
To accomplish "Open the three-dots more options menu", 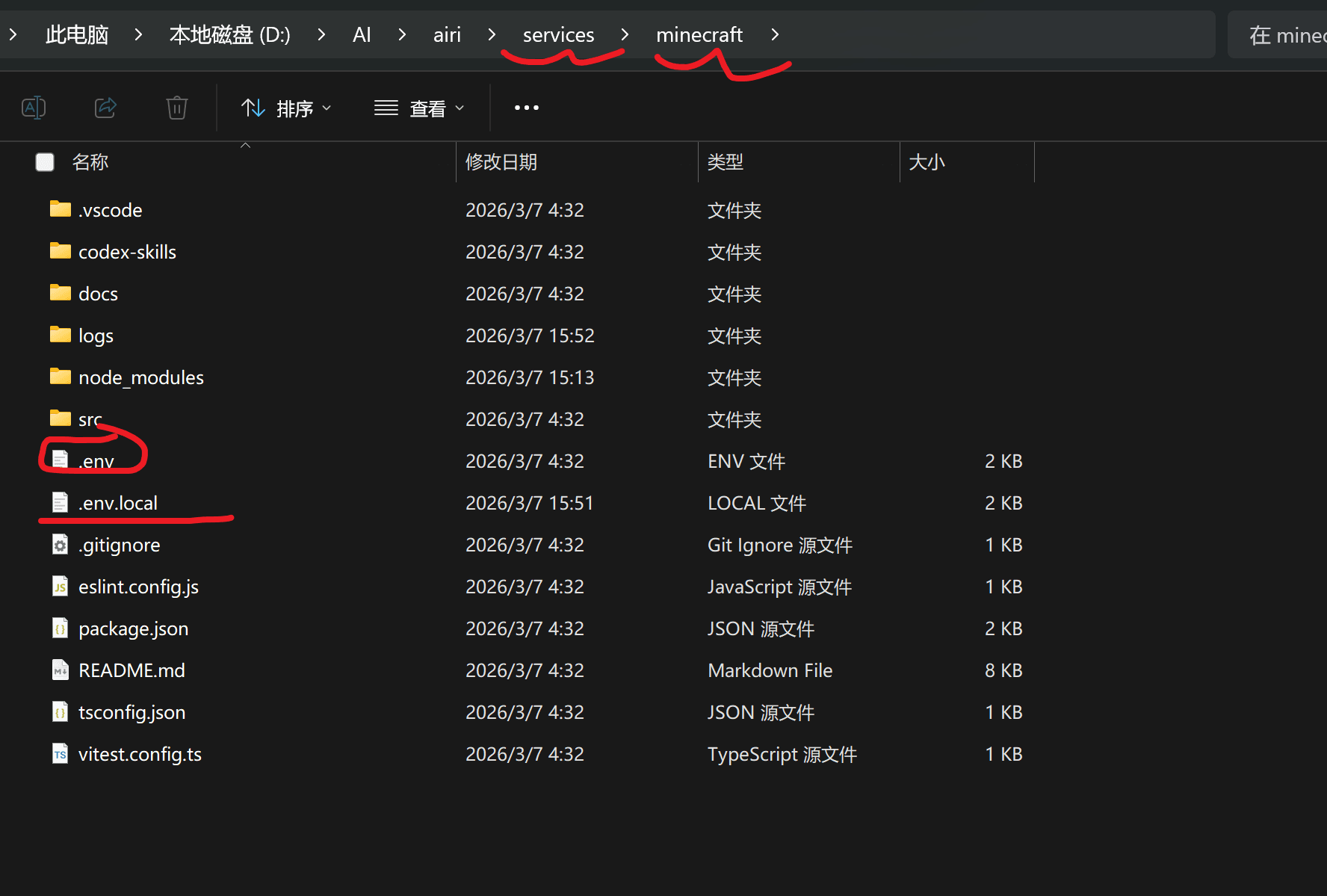I will (527, 108).
